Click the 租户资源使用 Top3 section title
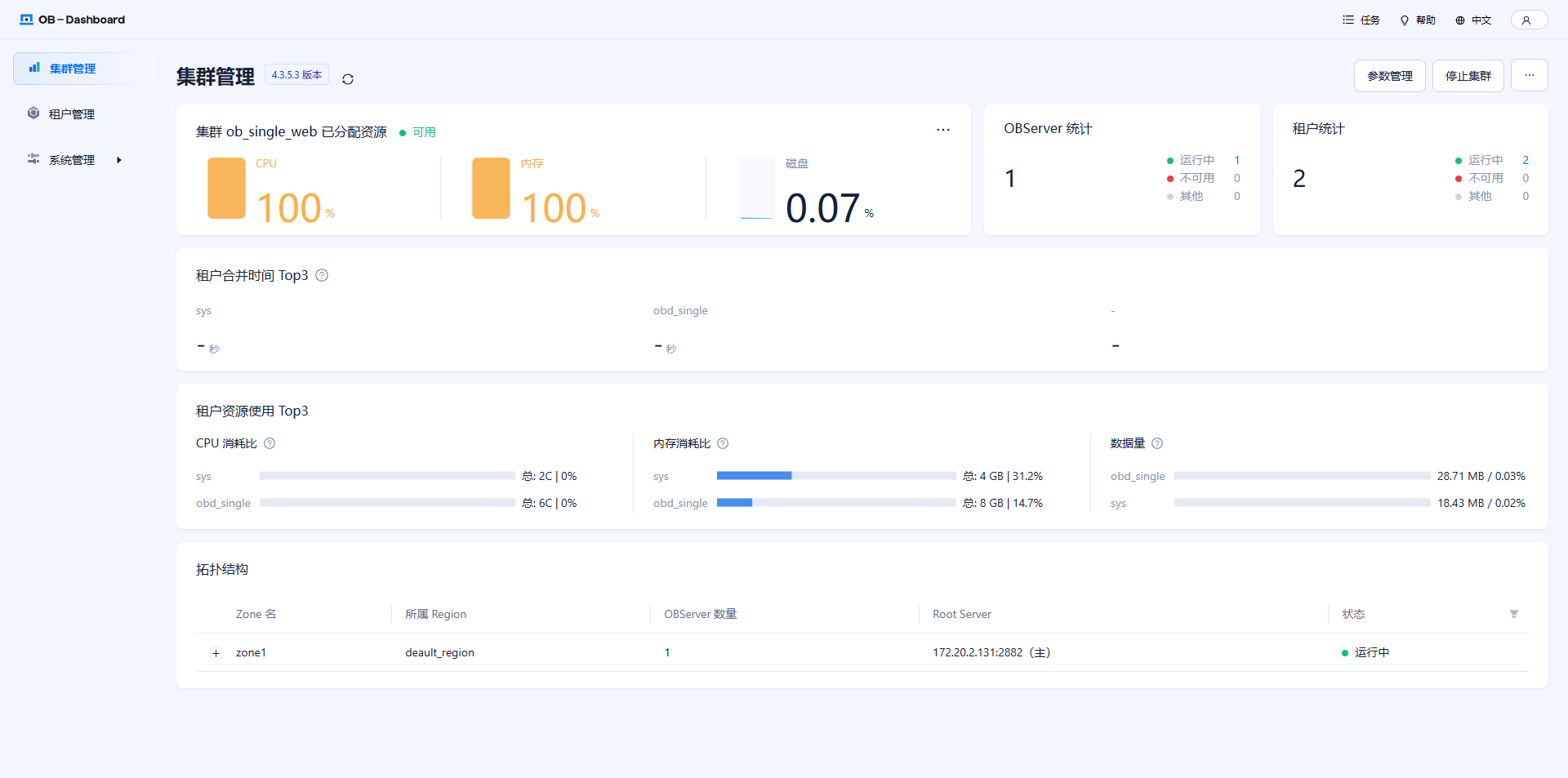This screenshot has height=778, width=1568. [252, 411]
